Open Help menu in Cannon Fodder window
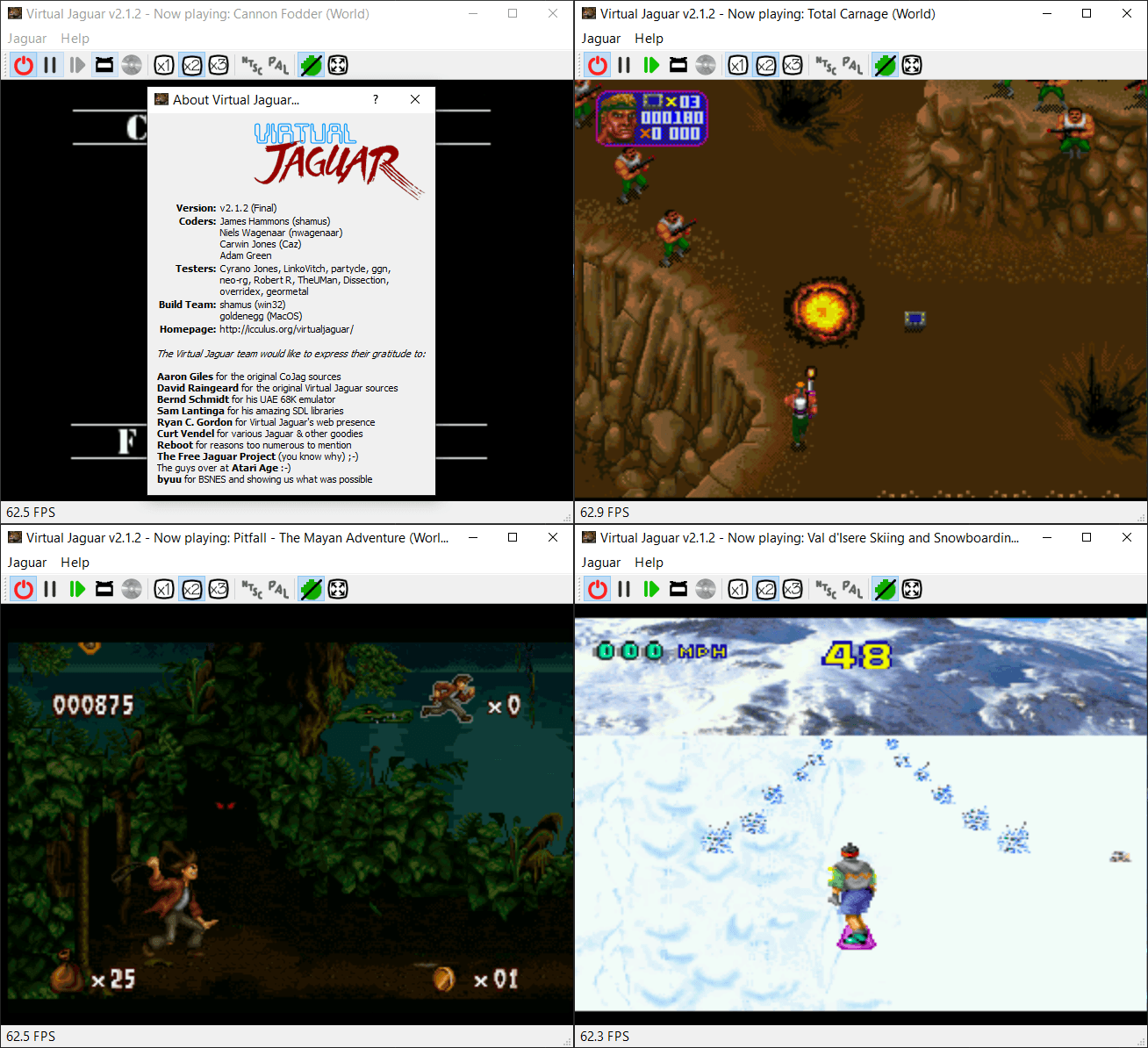The image size is (1148, 1048). (75, 39)
